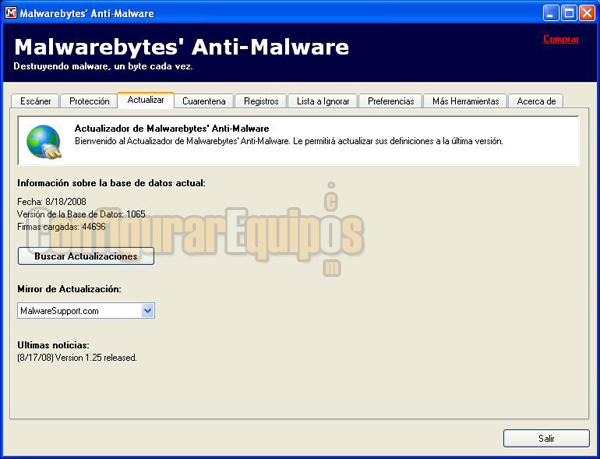Switch to the Protección tab
600x459 pixels.
point(89,101)
